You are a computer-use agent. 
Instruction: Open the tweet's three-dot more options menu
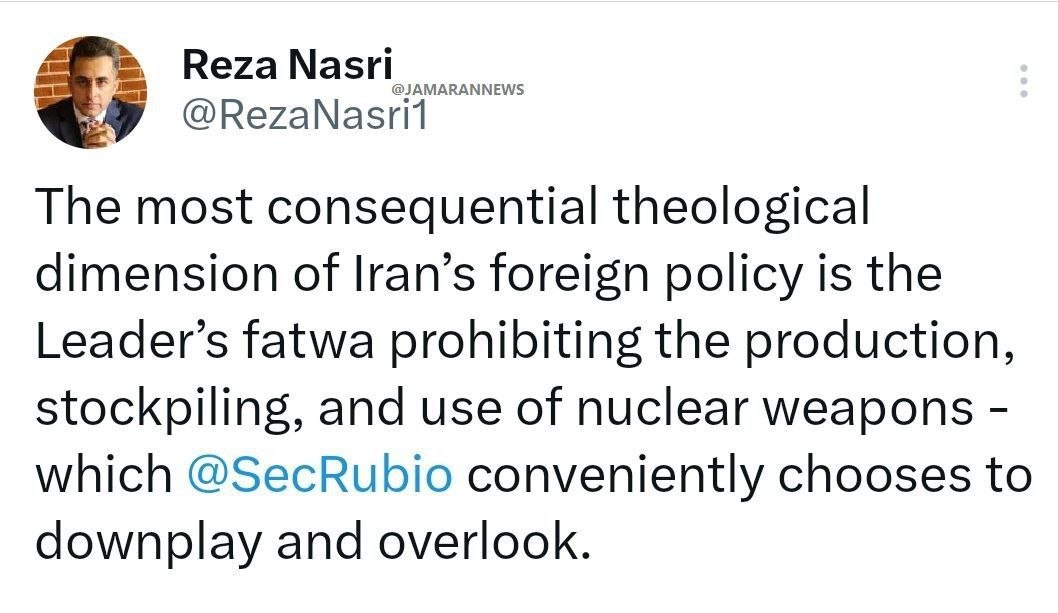(1022, 81)
